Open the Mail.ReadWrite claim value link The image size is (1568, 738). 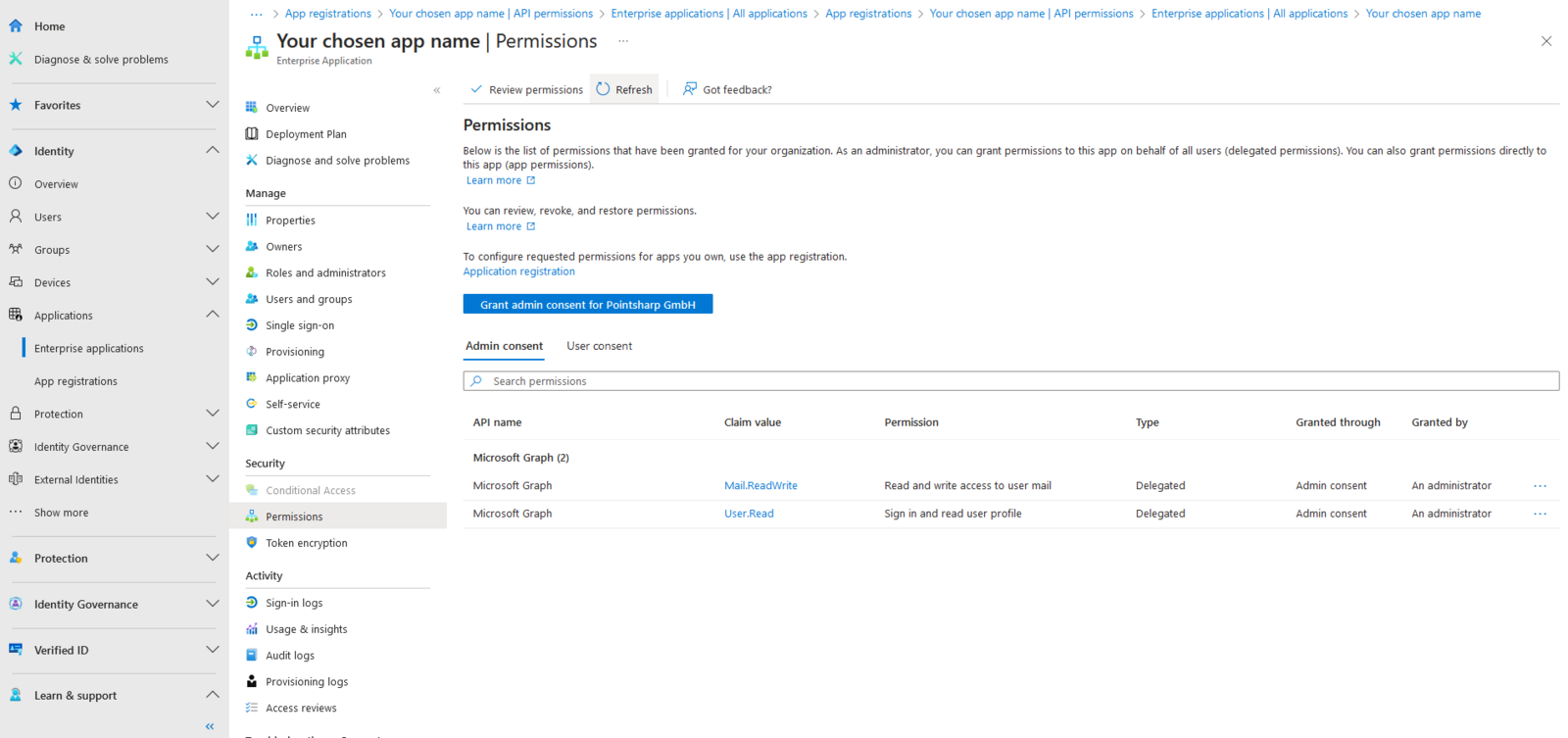coord(760,486)
